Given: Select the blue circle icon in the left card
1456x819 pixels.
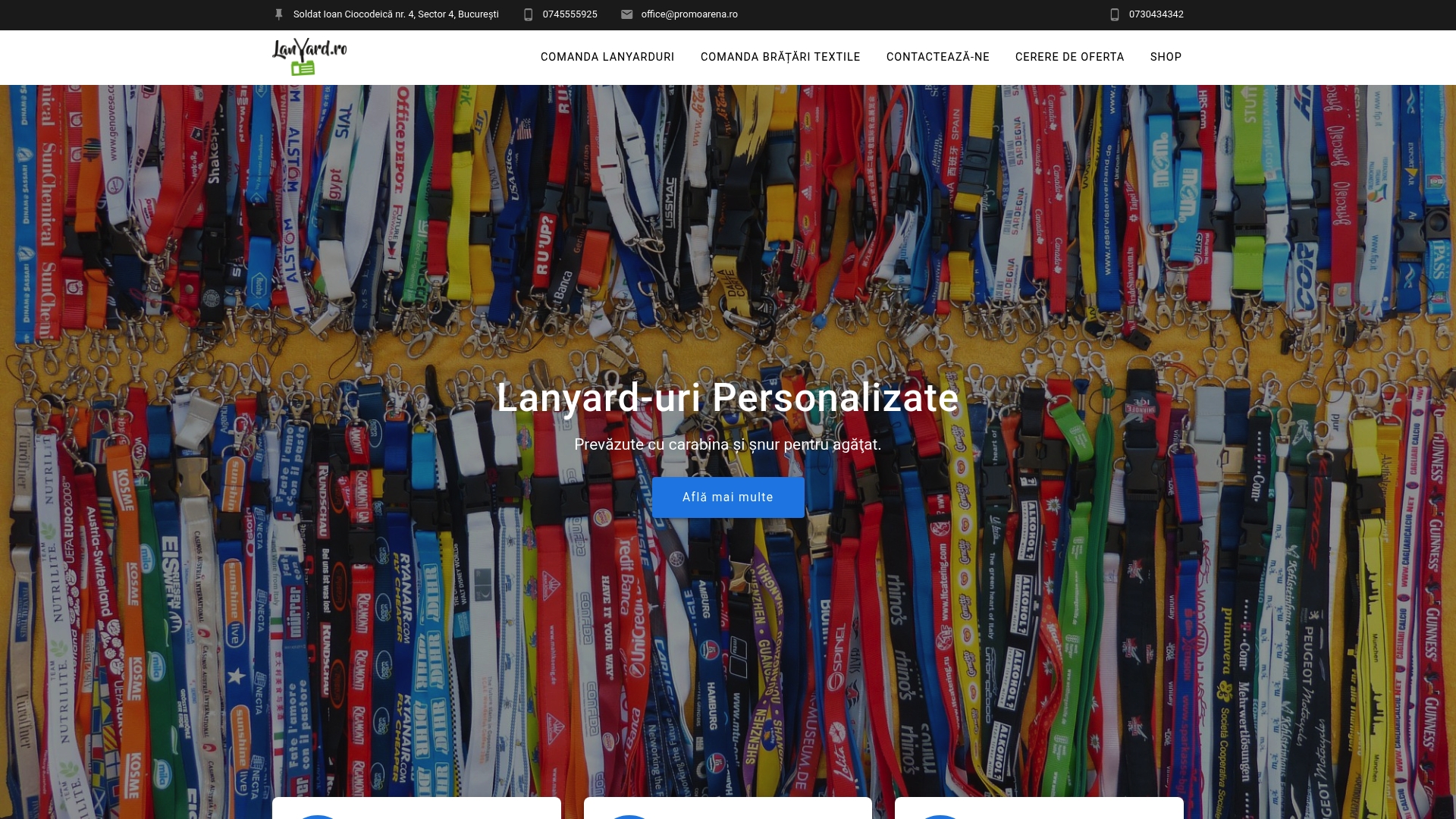Looking at the screenshot, I should [x=318, y=817].
